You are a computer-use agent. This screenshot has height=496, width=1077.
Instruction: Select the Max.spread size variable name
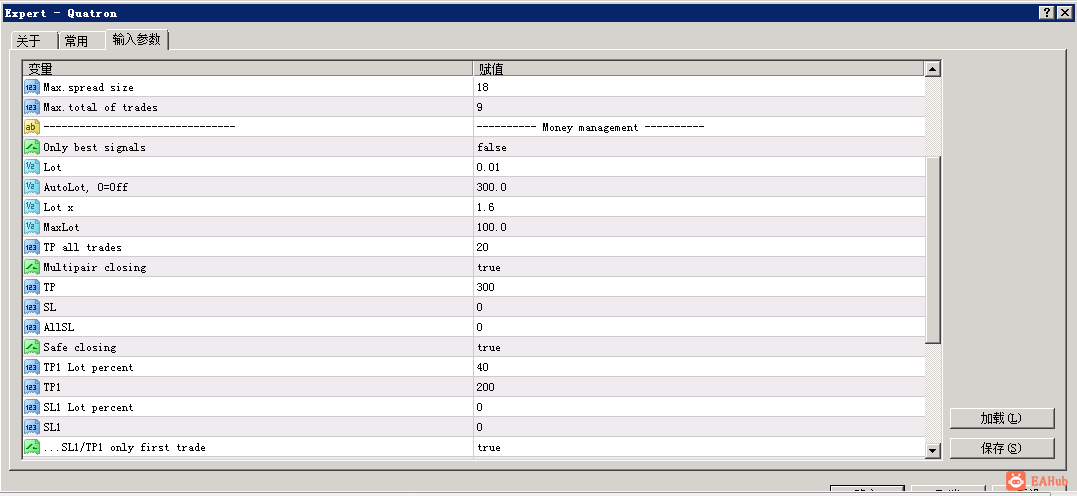pyautogui.click(x=89, y=88)
